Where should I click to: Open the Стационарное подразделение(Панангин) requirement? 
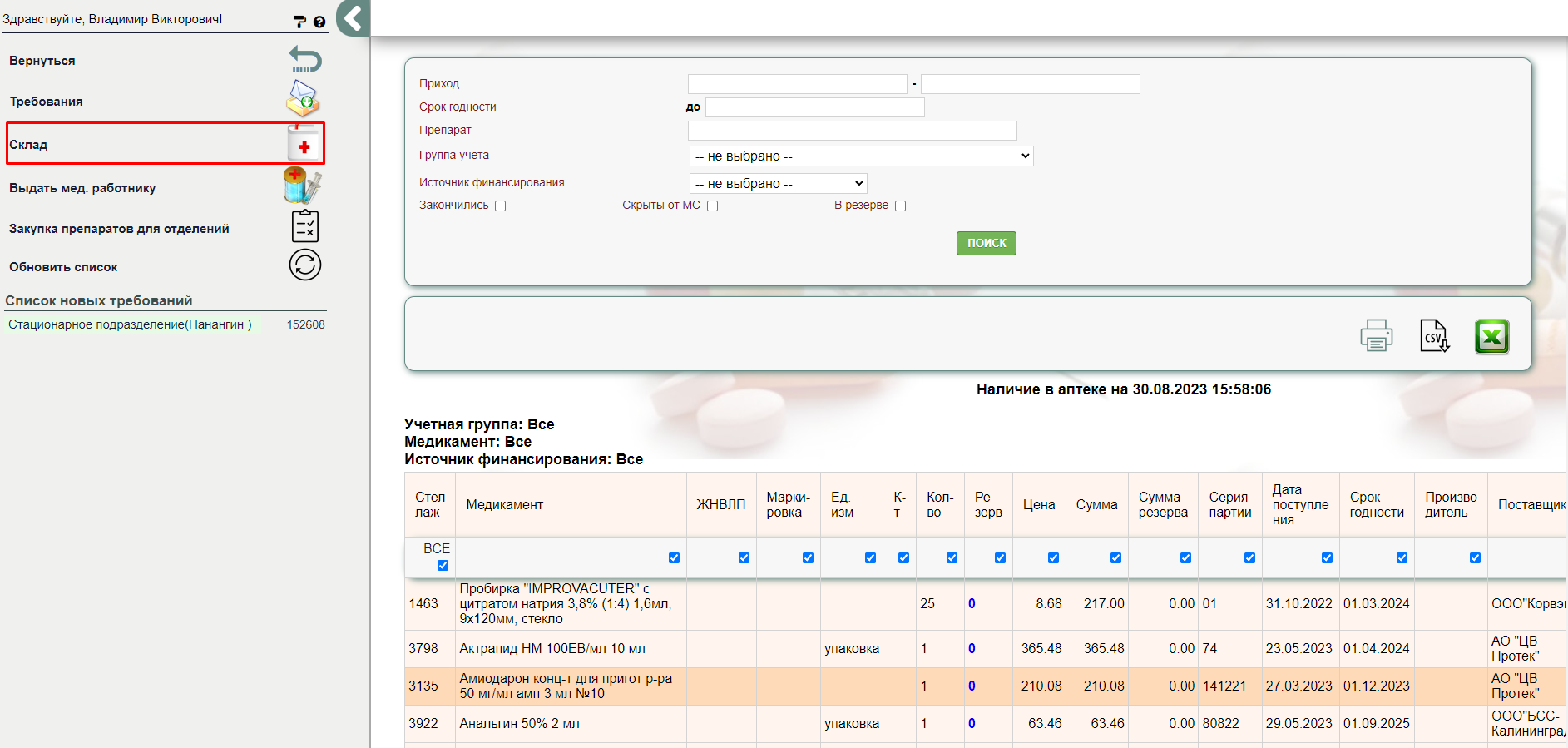(x=130, y=324)
